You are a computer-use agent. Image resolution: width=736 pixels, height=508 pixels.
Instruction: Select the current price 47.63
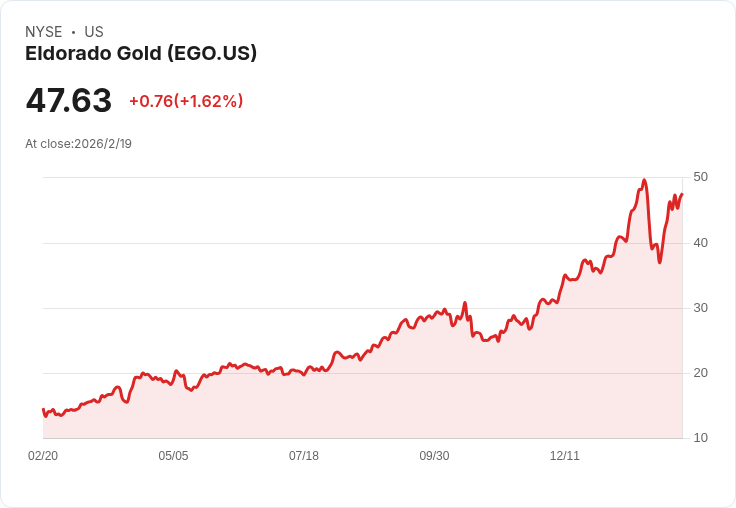(x=69, y=100)
